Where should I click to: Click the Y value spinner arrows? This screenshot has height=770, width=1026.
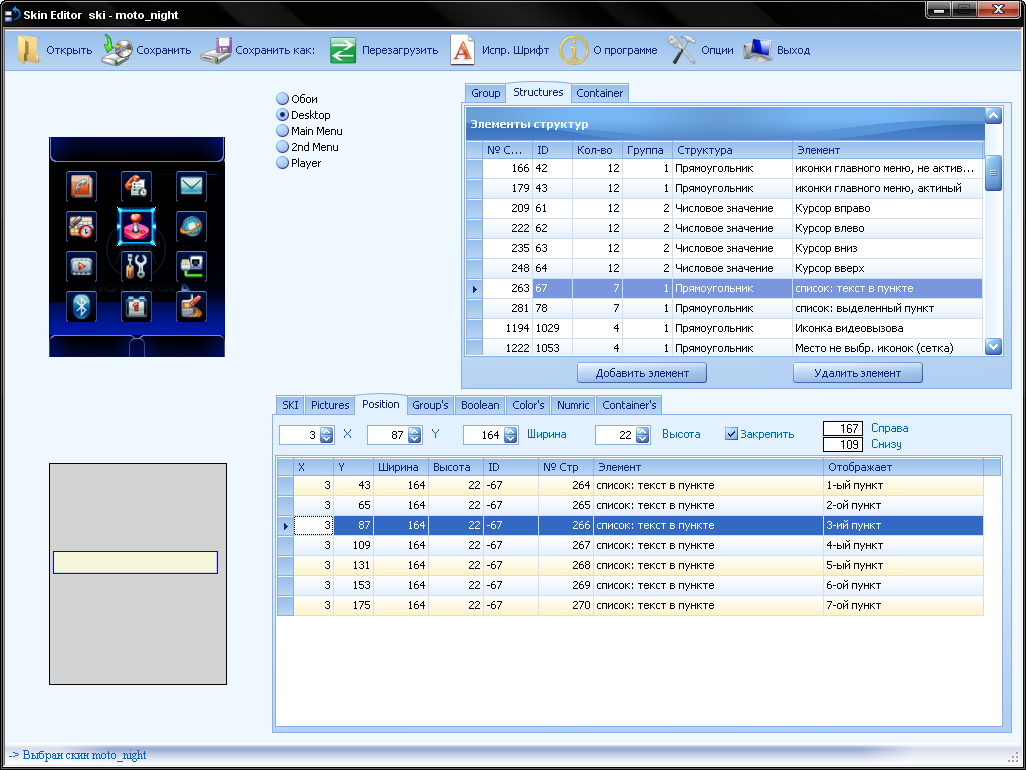pos(414,435)
